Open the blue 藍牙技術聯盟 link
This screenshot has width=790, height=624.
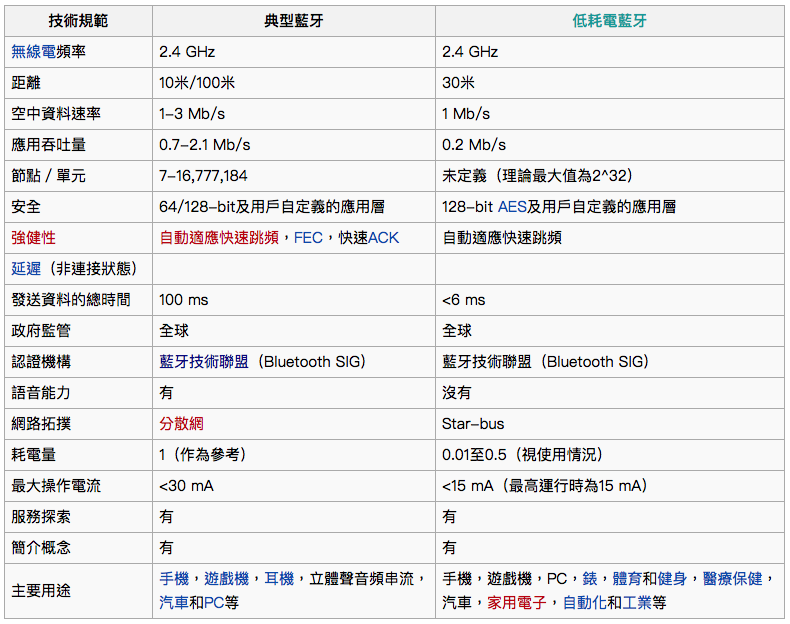coord(204,362)
